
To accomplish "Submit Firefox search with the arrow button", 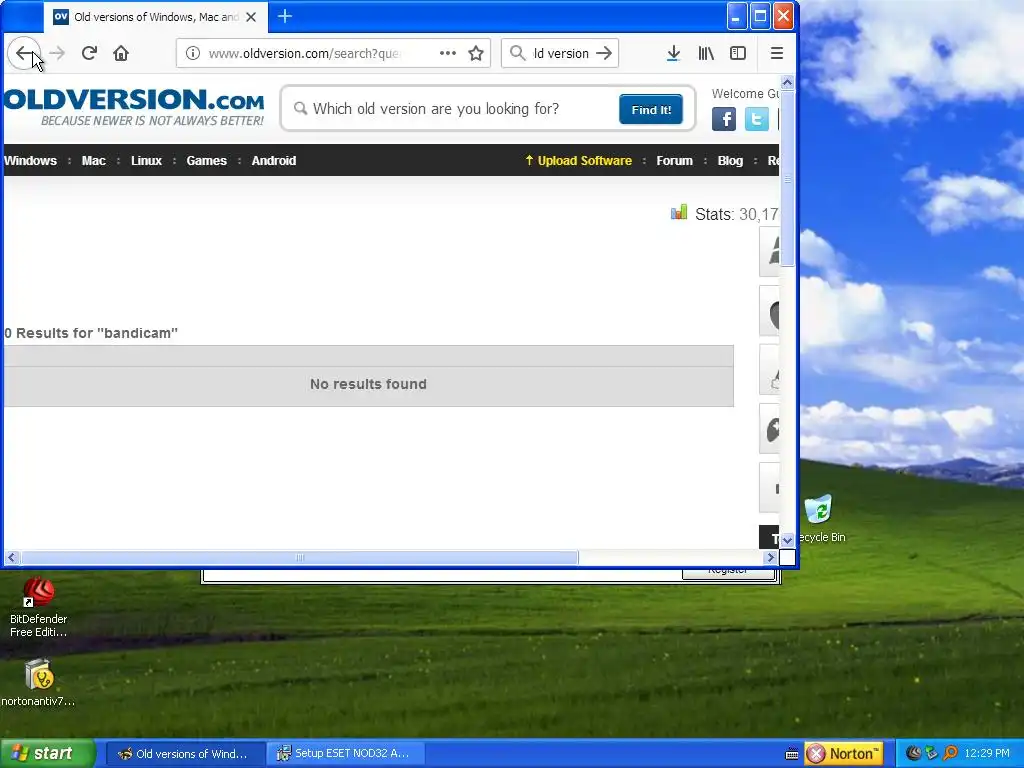I will [605, 54].
